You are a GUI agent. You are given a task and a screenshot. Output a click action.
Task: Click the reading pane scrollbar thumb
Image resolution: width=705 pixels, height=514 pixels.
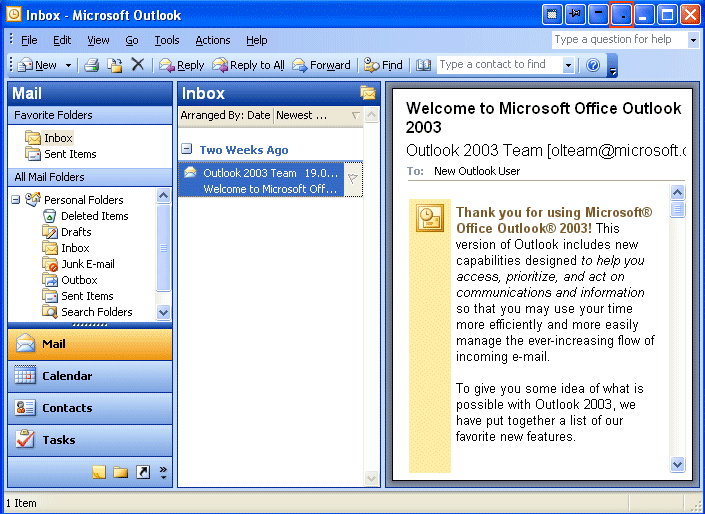[x=678, y=210]
